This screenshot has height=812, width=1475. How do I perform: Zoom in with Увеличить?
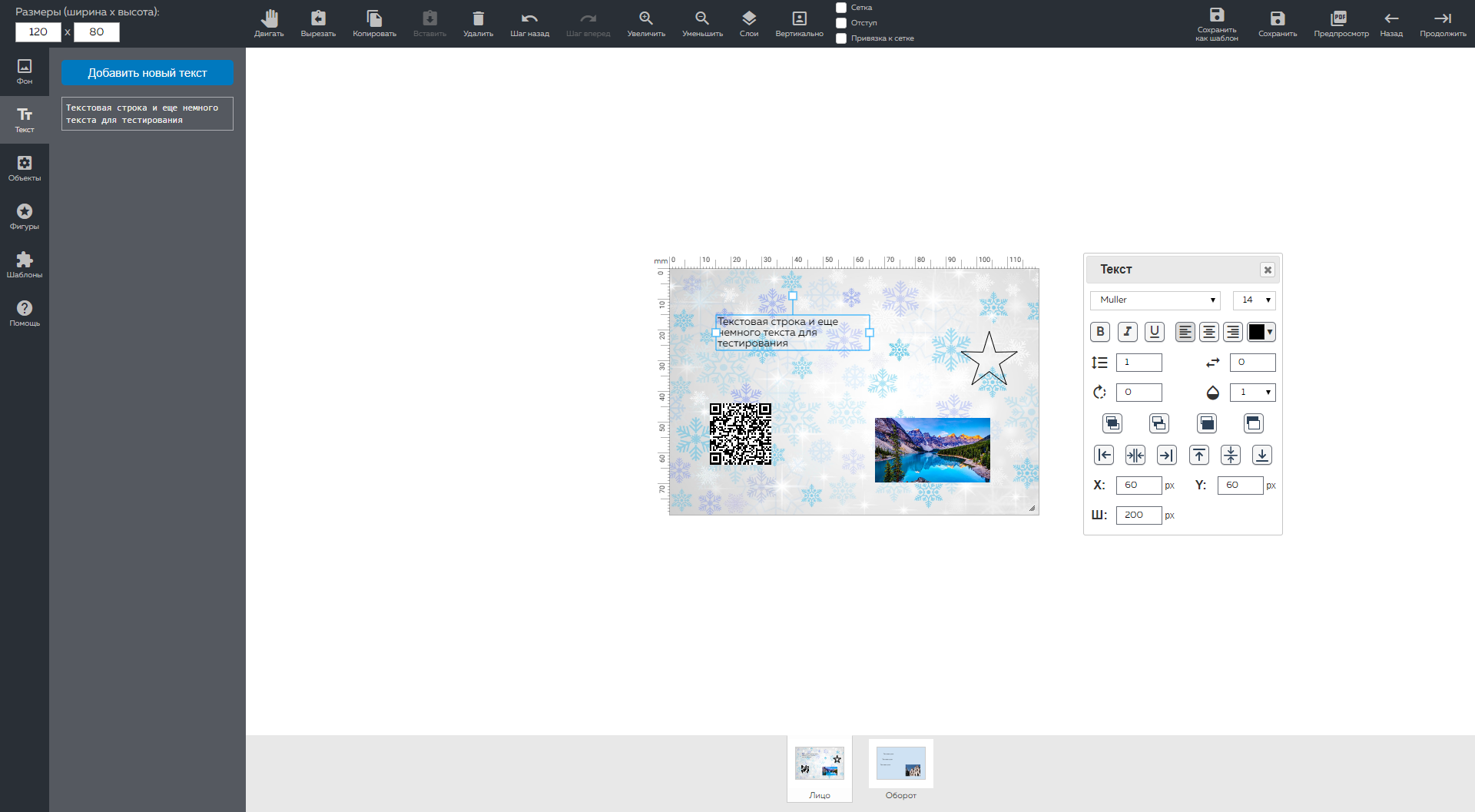(x=646, y=23)
